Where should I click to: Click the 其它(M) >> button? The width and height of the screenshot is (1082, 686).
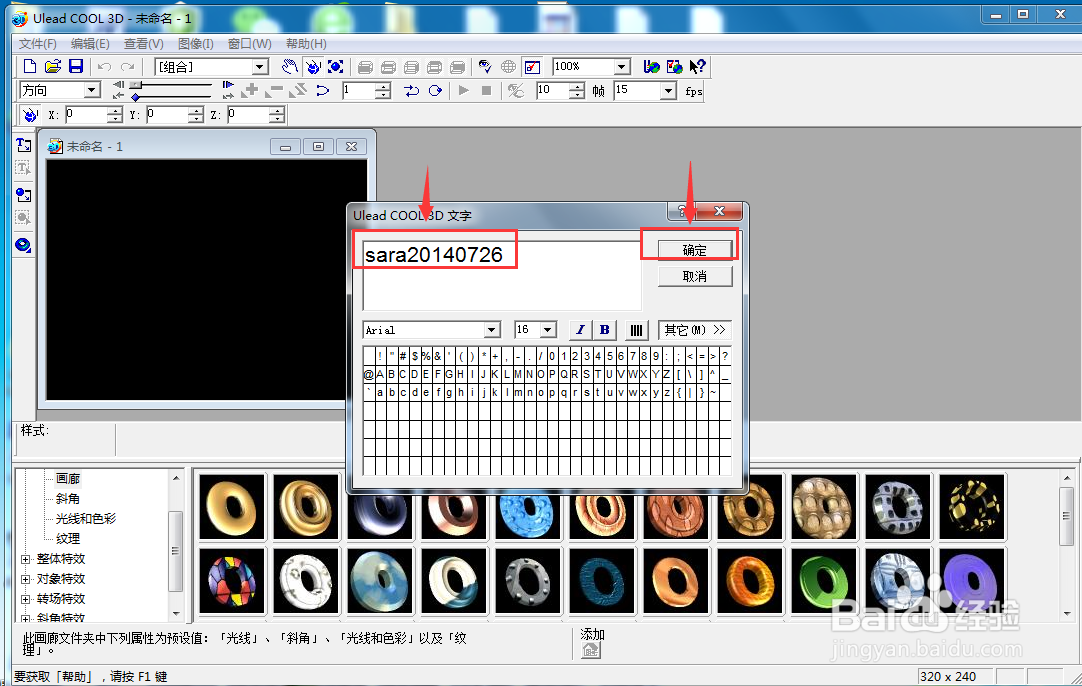click(695, 330)
